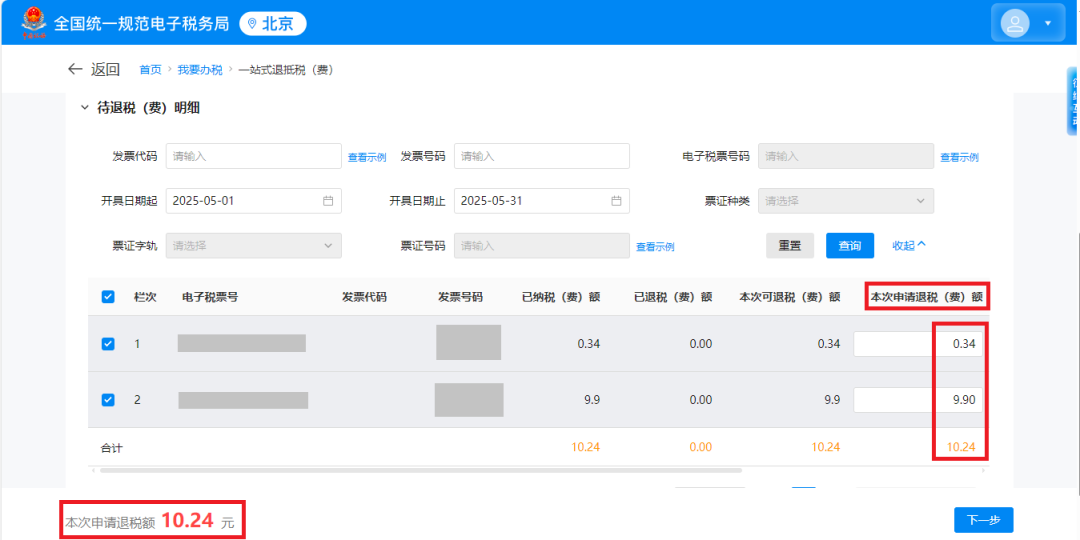Open the 票证字轨 dropdown
Viewport: 1080px width, 540px height.
(253, 246)
